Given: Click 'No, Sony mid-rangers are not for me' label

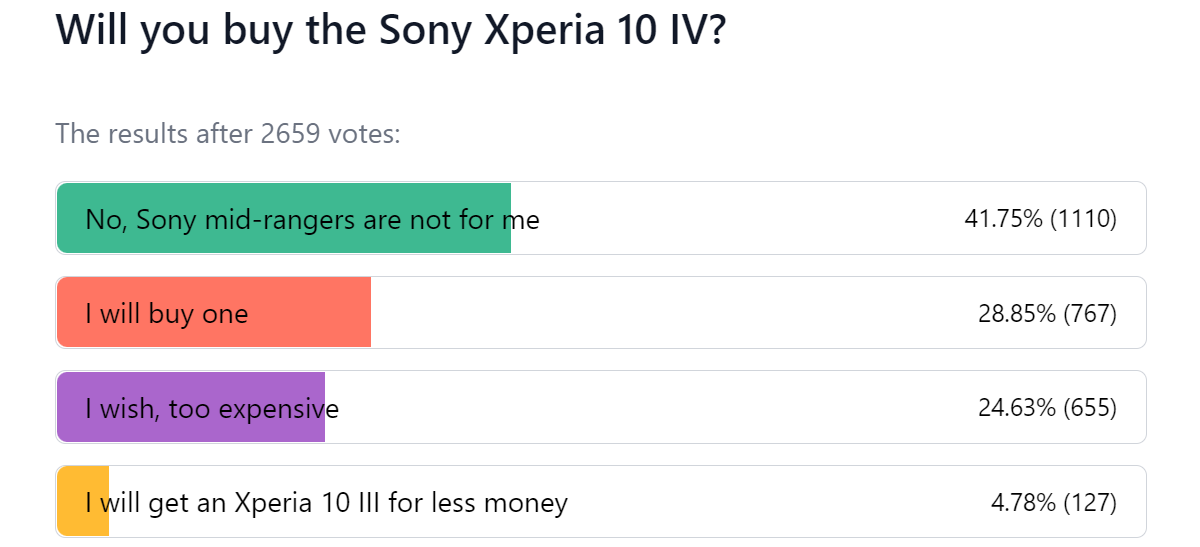Looking at the screenshot, I should tap(312, 219).
